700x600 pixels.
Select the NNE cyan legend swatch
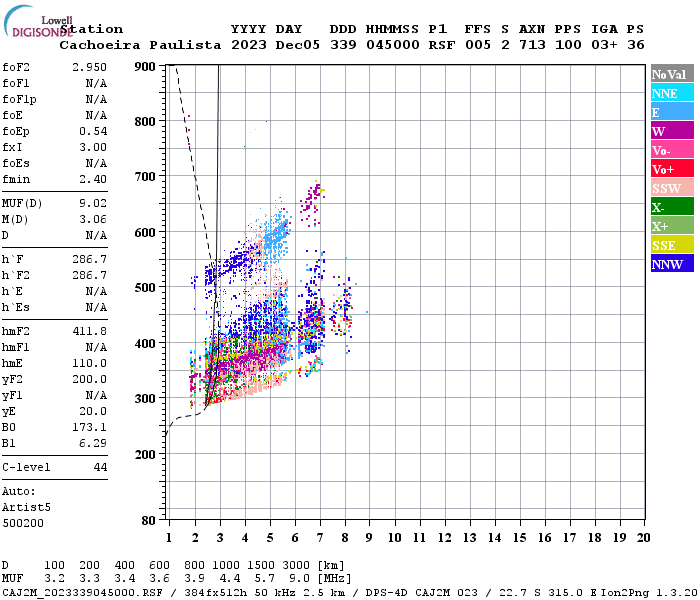pos(672,93)
